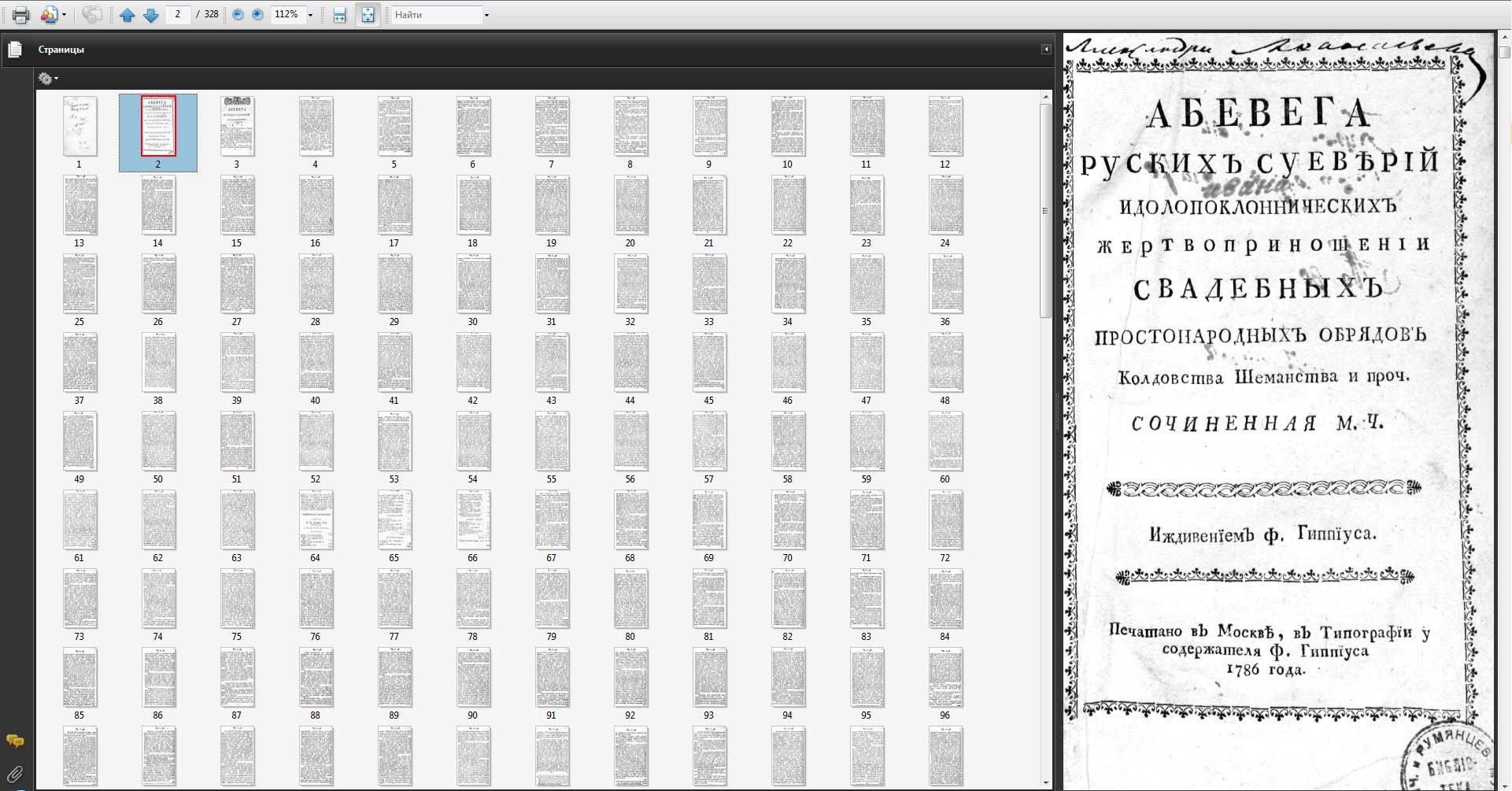Screen dimensions: 1512x791
Task: Open page thumbnail 90
Action: (x=473, y=677)
